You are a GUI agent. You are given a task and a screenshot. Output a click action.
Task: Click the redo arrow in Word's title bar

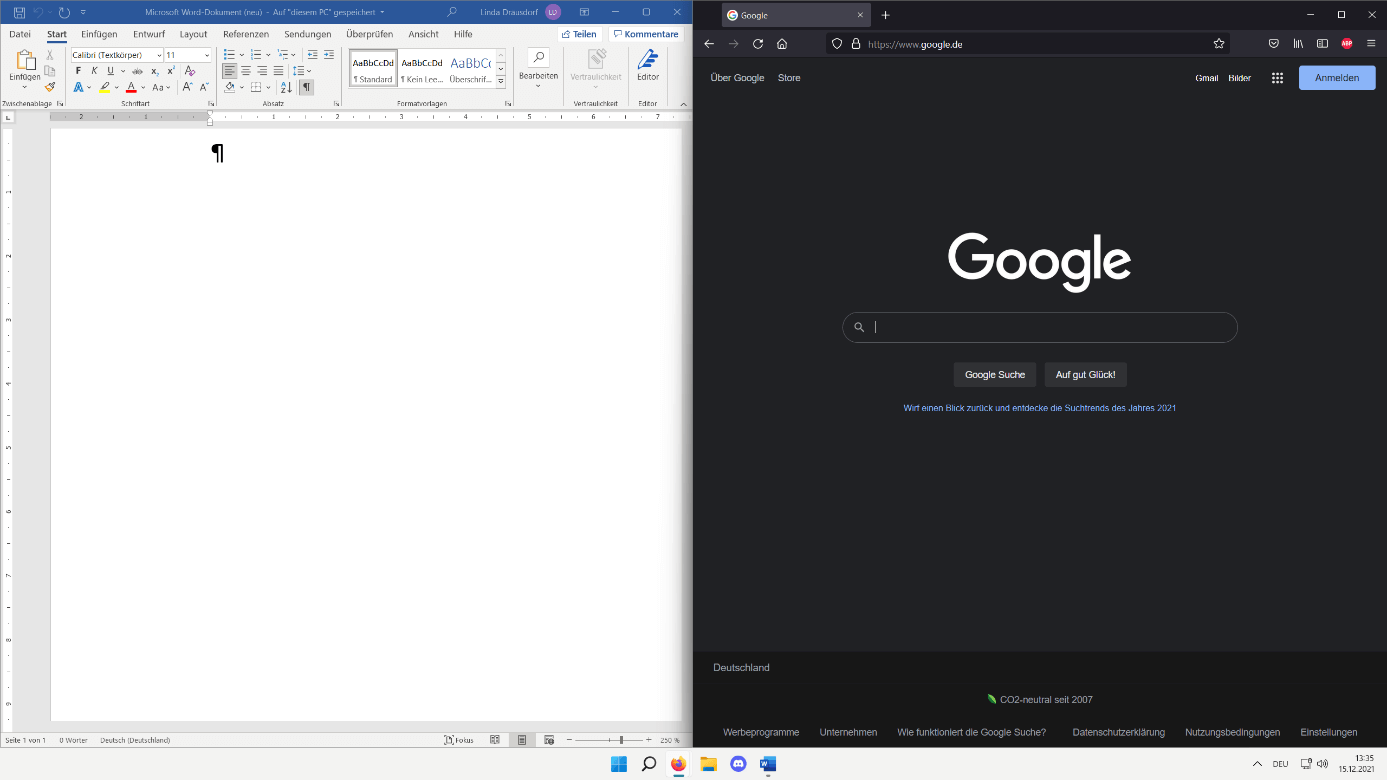pos(64,12)
